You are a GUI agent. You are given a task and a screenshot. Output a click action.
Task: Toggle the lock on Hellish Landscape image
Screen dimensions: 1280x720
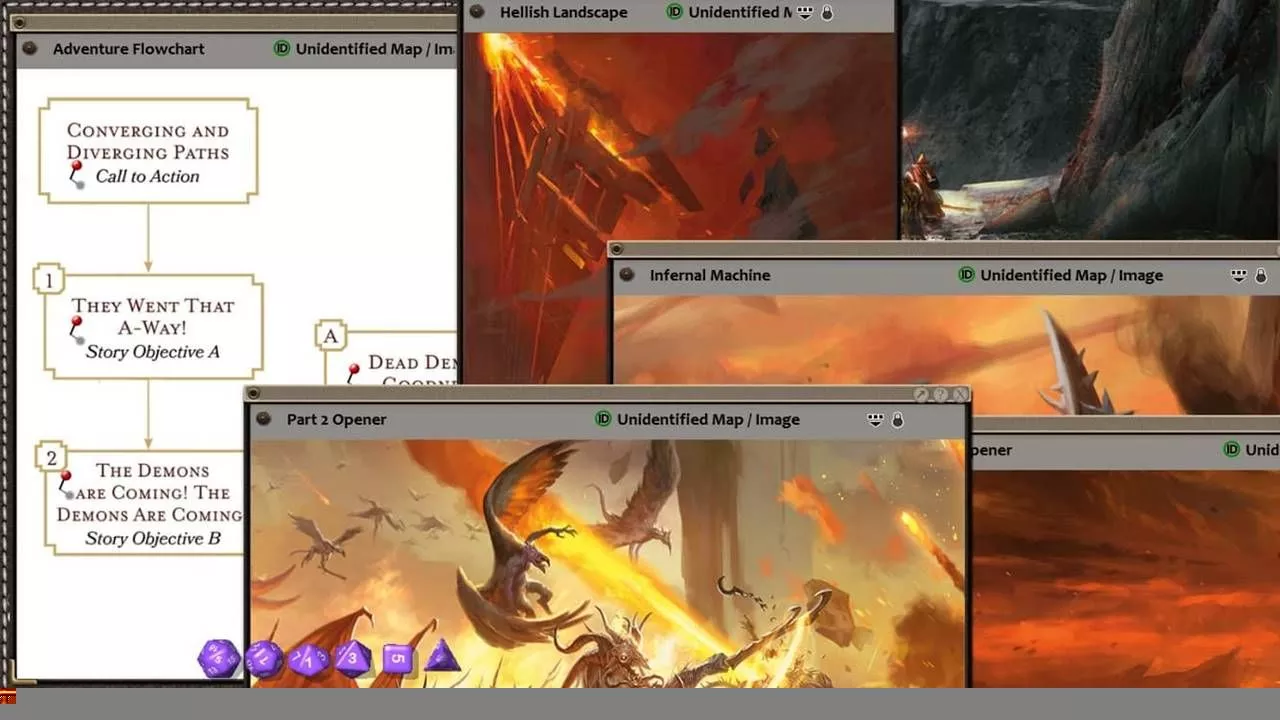pos(827,13)
